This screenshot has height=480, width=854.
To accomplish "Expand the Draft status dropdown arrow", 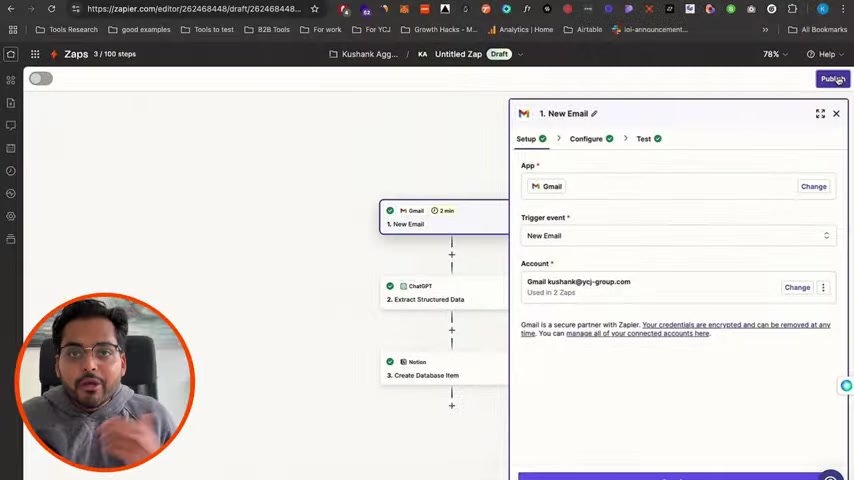I will (521, 54).
